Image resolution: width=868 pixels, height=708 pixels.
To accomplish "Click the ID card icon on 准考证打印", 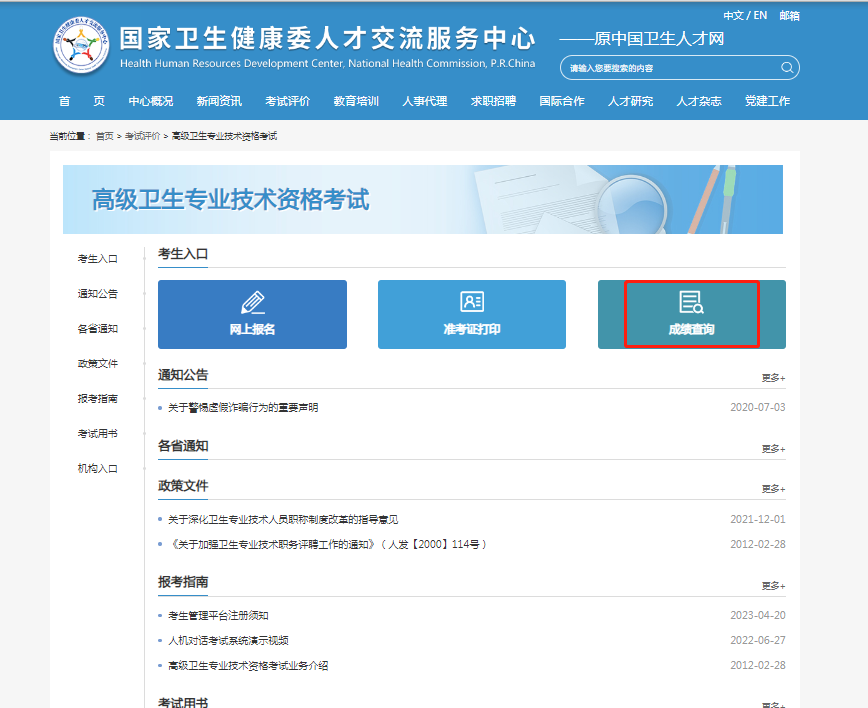I will [x=472, y=302].
